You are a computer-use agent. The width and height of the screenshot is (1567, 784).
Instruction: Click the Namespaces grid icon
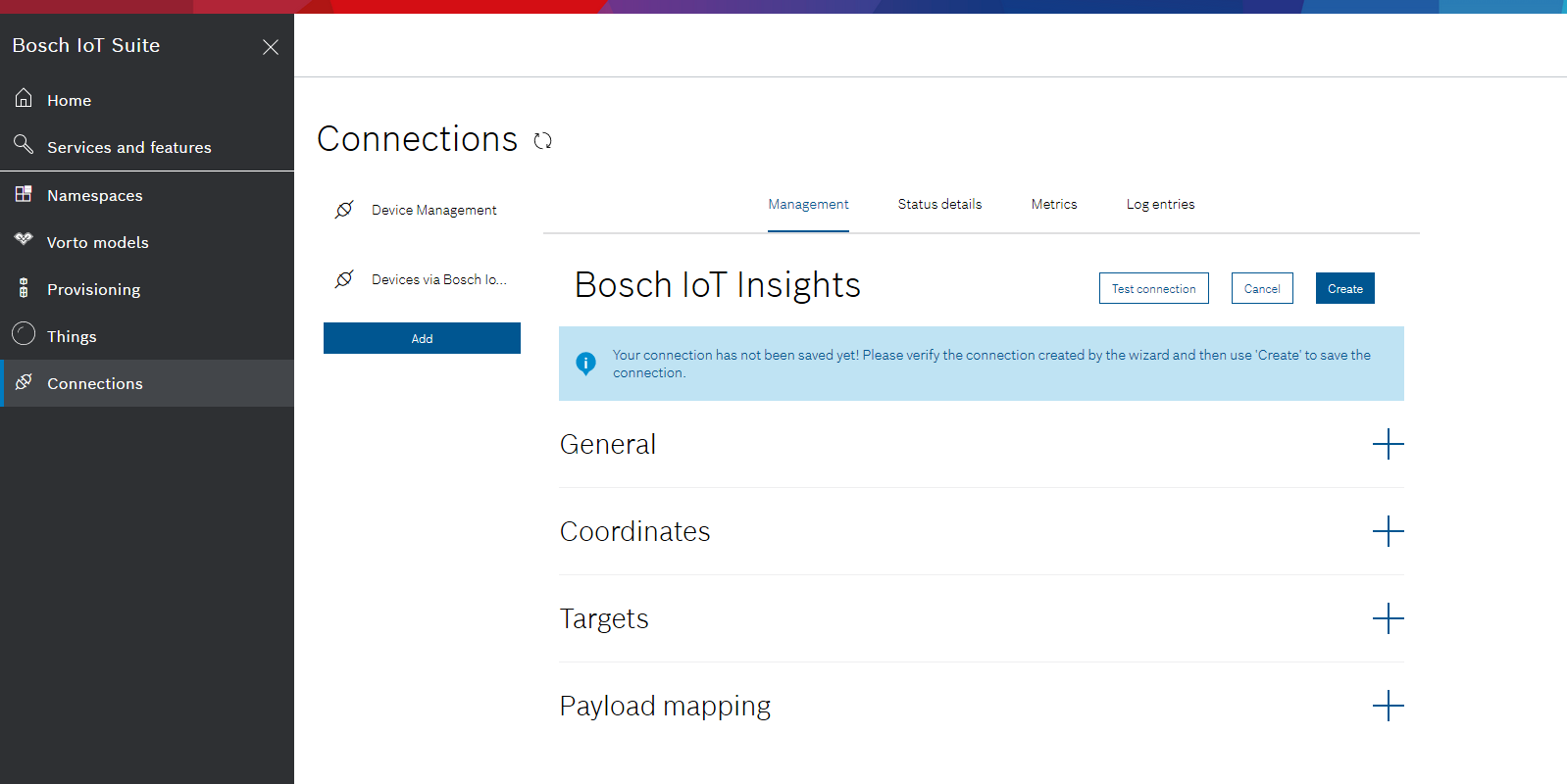pos(24,193)
